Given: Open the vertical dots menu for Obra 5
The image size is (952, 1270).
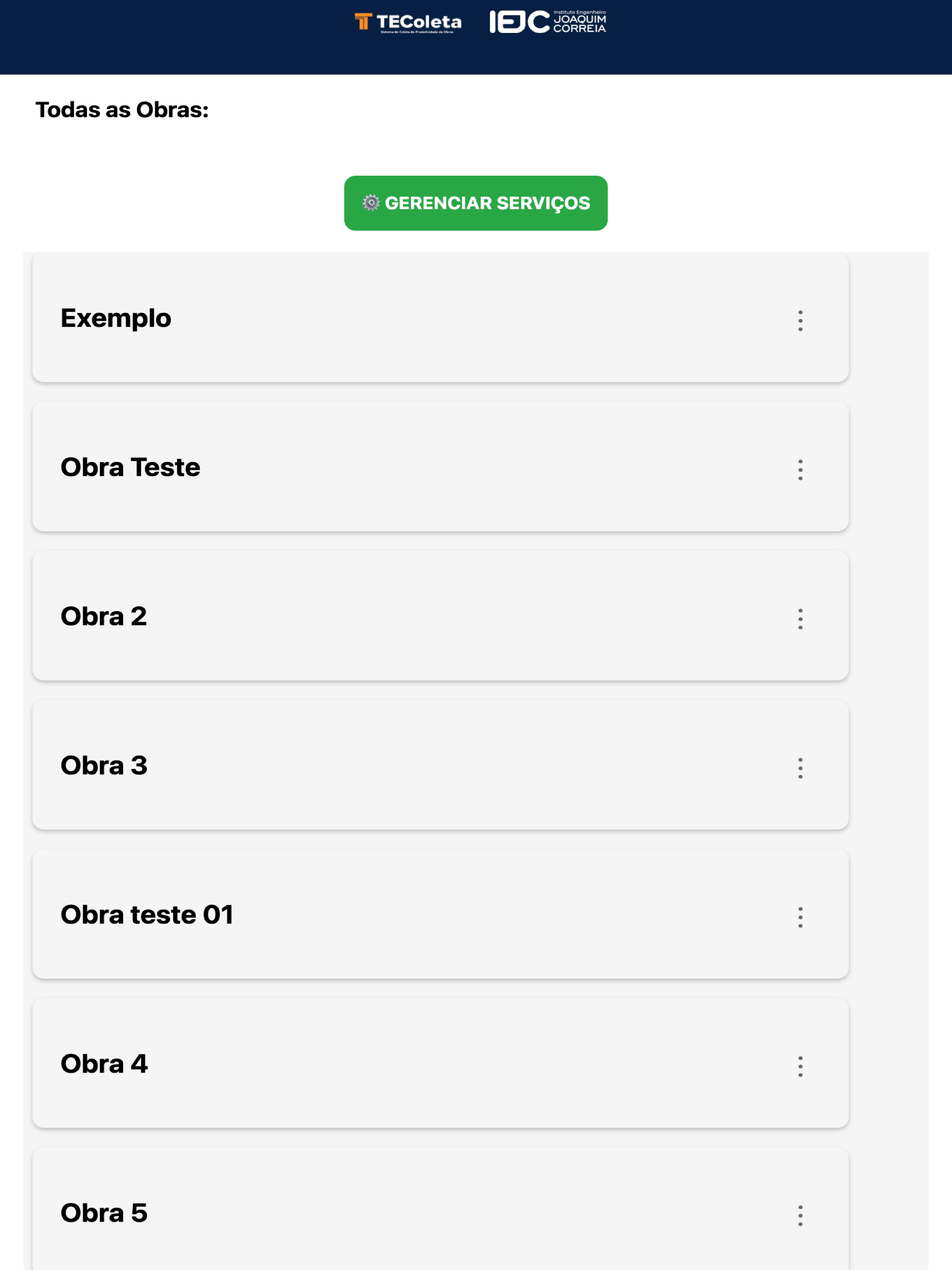Looking at the screenshot, I should [x=800, y=1216].
